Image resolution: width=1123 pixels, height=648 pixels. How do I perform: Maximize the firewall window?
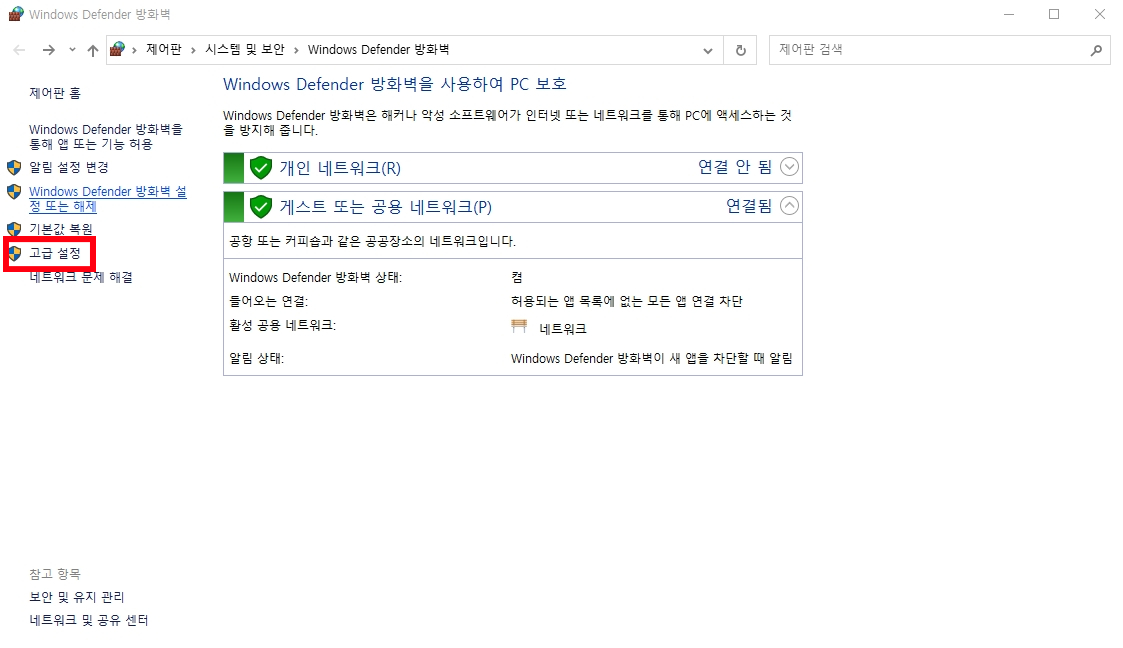(1054, 14)
